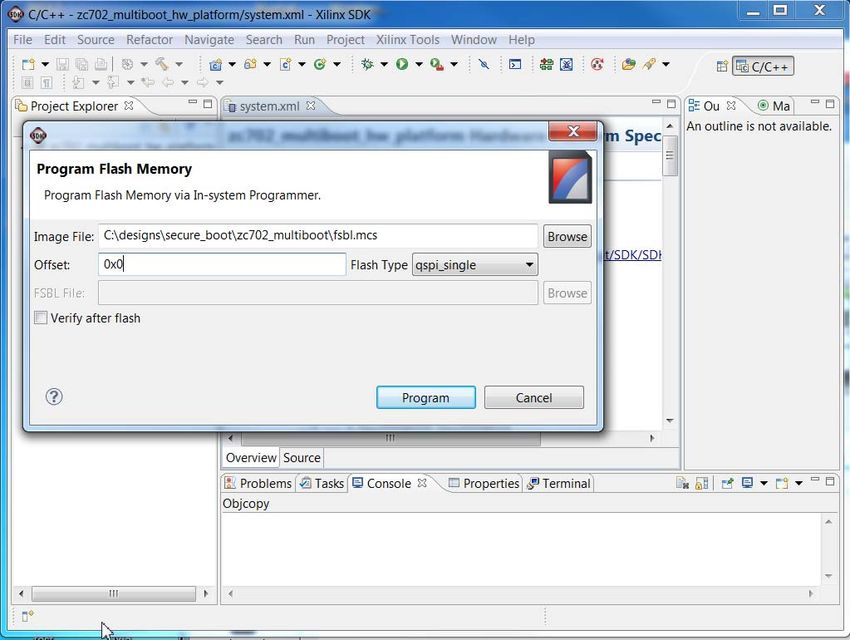Click the help question mark icon
This screenshot has width=850, height=640.
pos(54,397)
